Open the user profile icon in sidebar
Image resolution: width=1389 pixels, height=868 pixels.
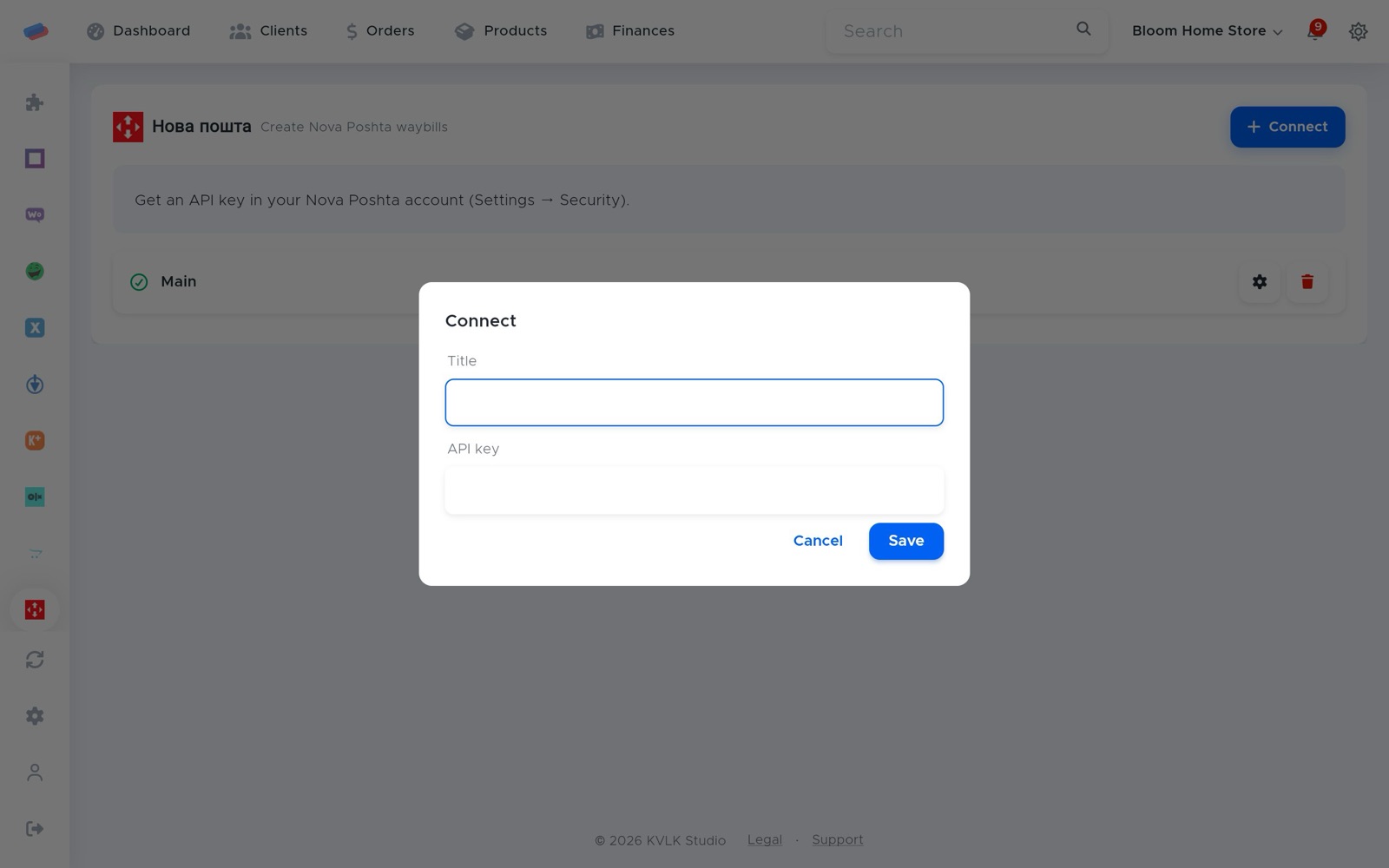(x=35, y=773)
